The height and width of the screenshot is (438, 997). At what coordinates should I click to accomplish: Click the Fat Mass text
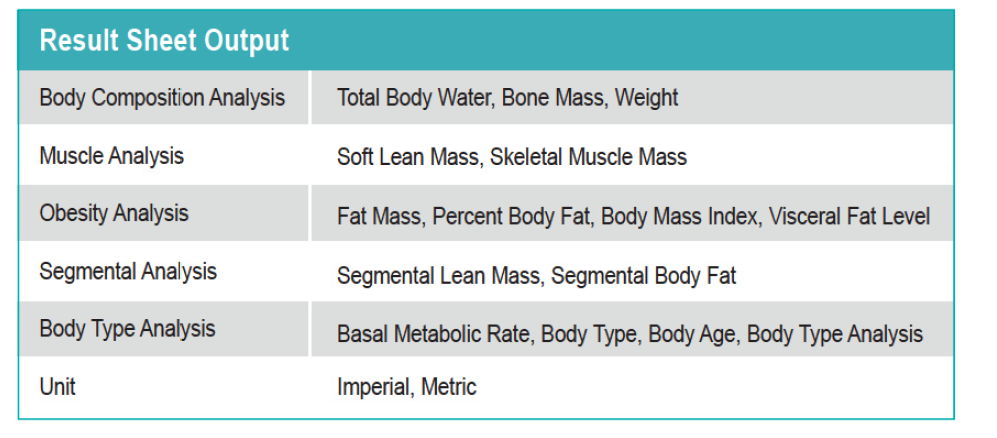[x=378, y=216]
